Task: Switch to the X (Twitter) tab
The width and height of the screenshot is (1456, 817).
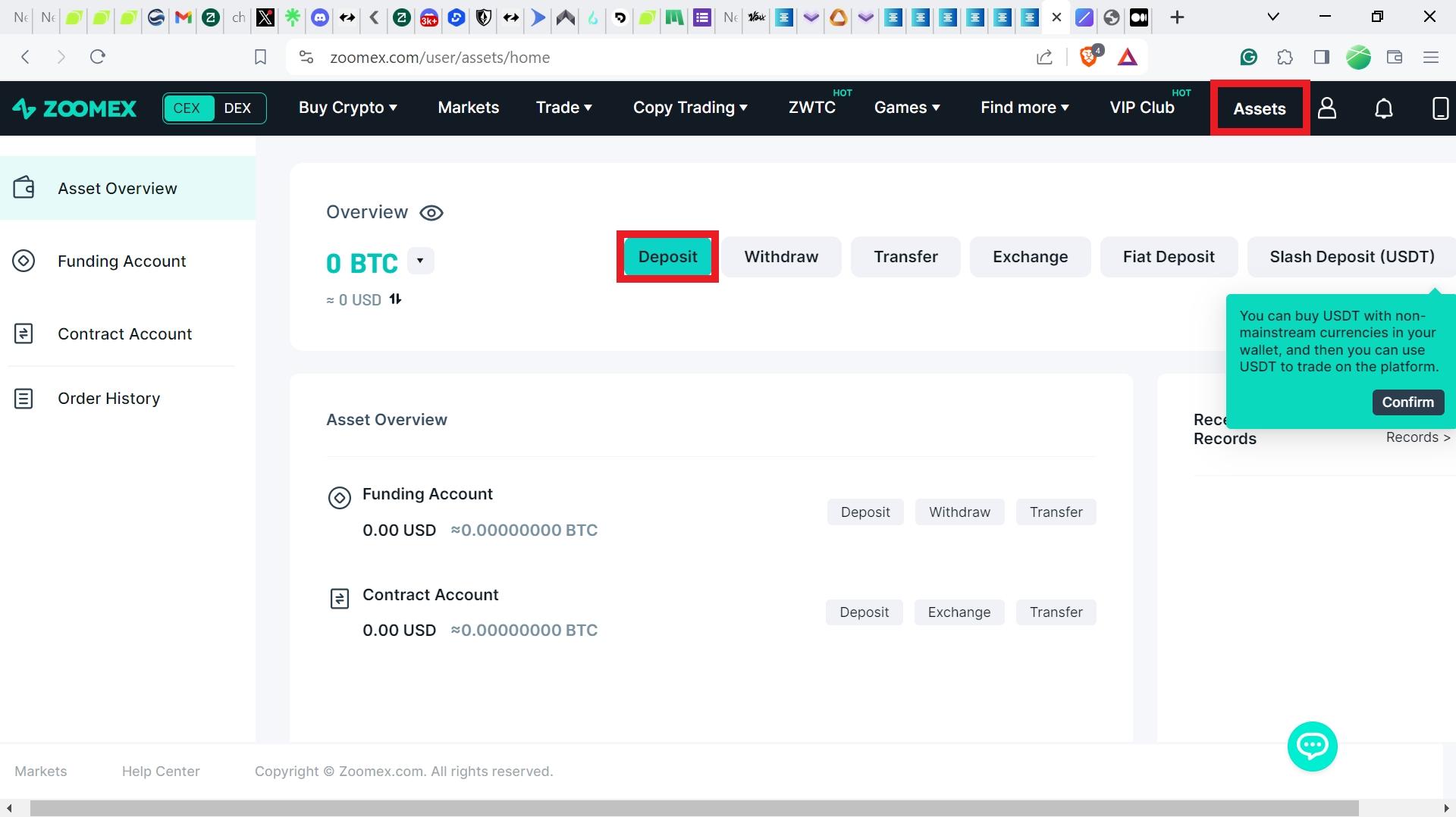Action: pos(265,17)
